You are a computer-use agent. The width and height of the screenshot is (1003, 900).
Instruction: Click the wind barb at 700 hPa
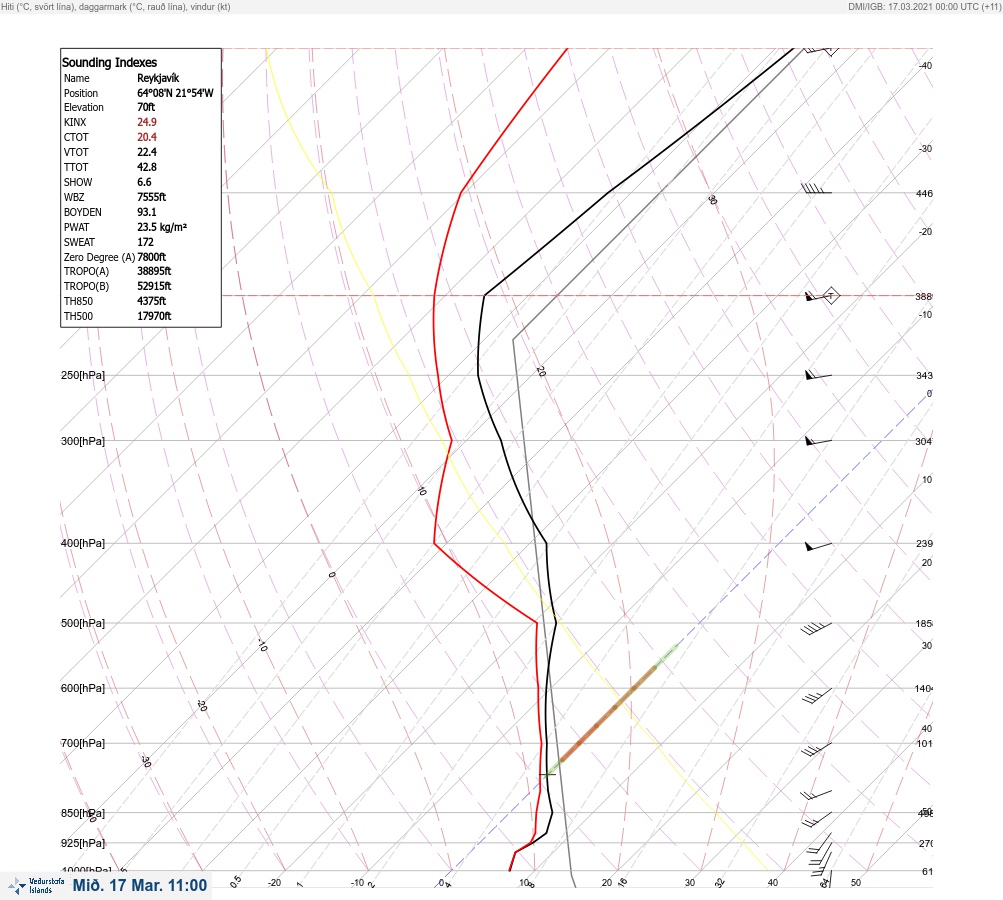[x=817, y=750]
